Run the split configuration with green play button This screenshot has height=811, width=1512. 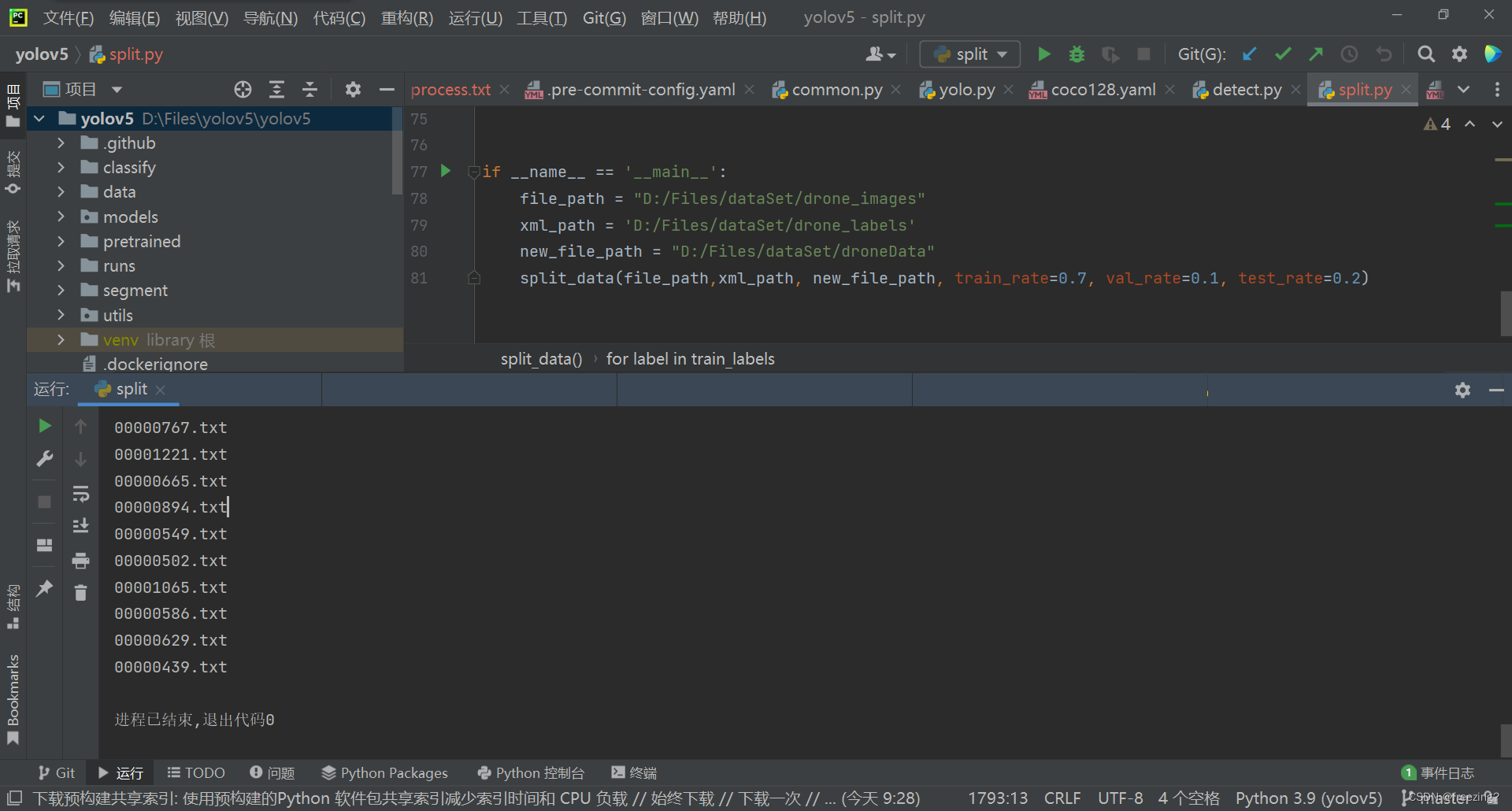coord(1043,54)
